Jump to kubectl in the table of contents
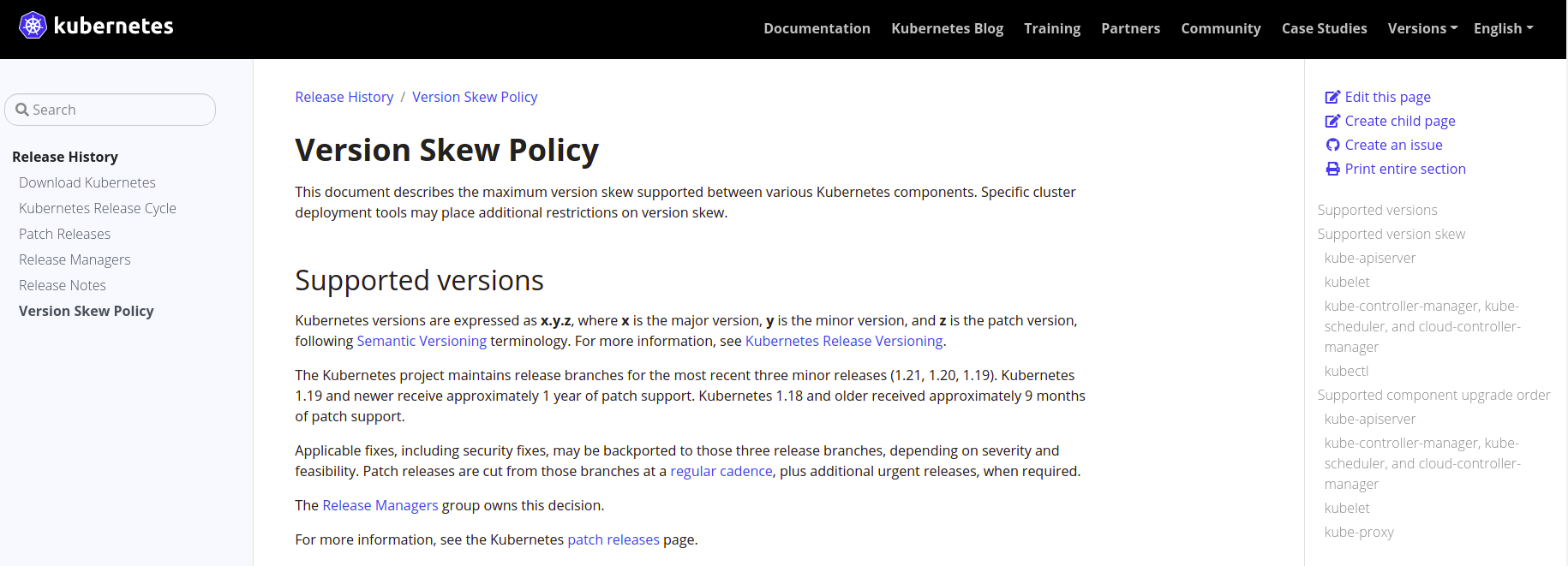Viewport: 1568px width, 566px height. click(1346, 371)
